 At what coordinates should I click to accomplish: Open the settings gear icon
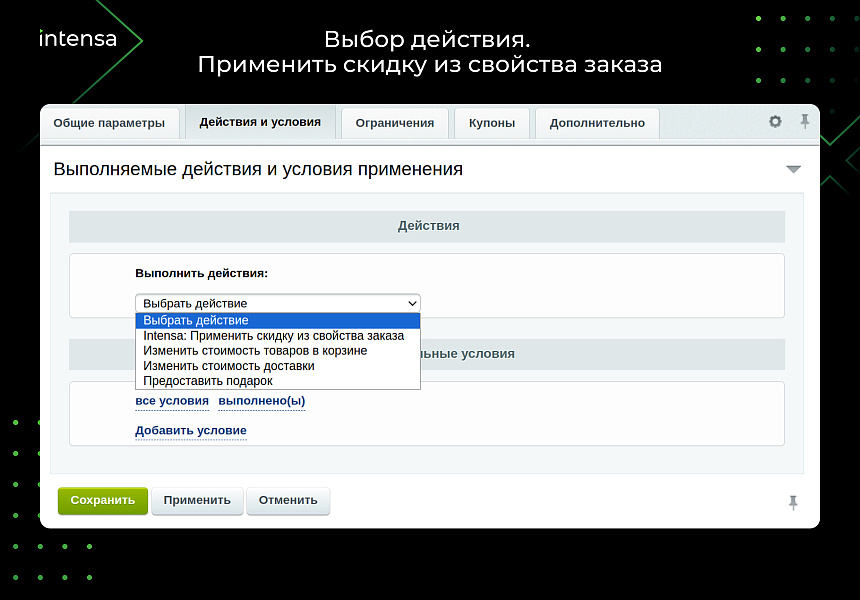775,121
